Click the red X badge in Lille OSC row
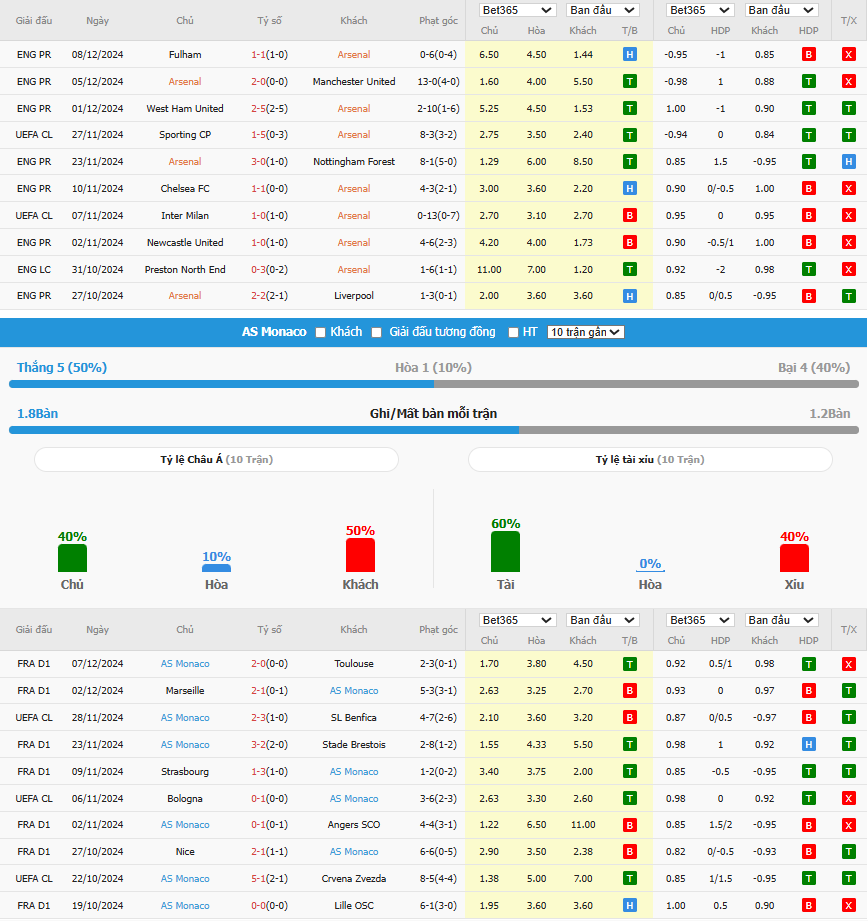The height and width of the screenshot is (921, 868). click(x=849, y=906)
